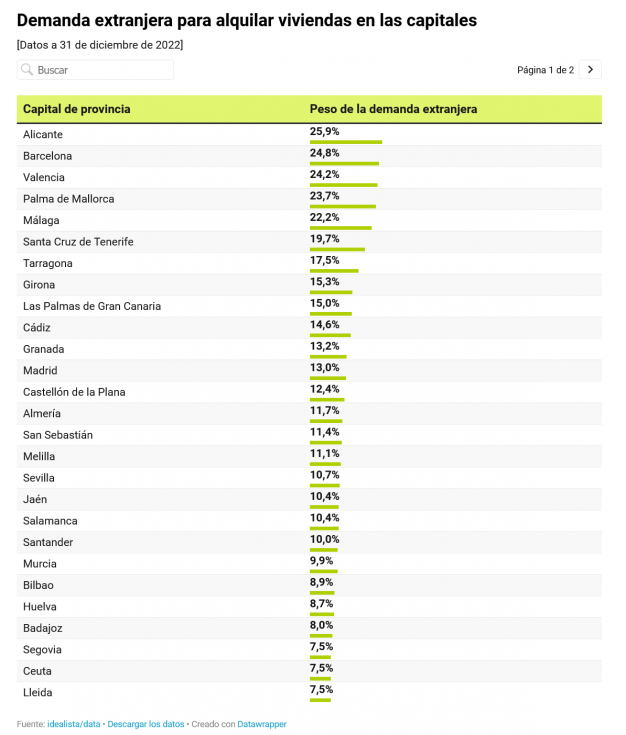
Task: Click the Alicante 25,9% bar
Action: 346,142
